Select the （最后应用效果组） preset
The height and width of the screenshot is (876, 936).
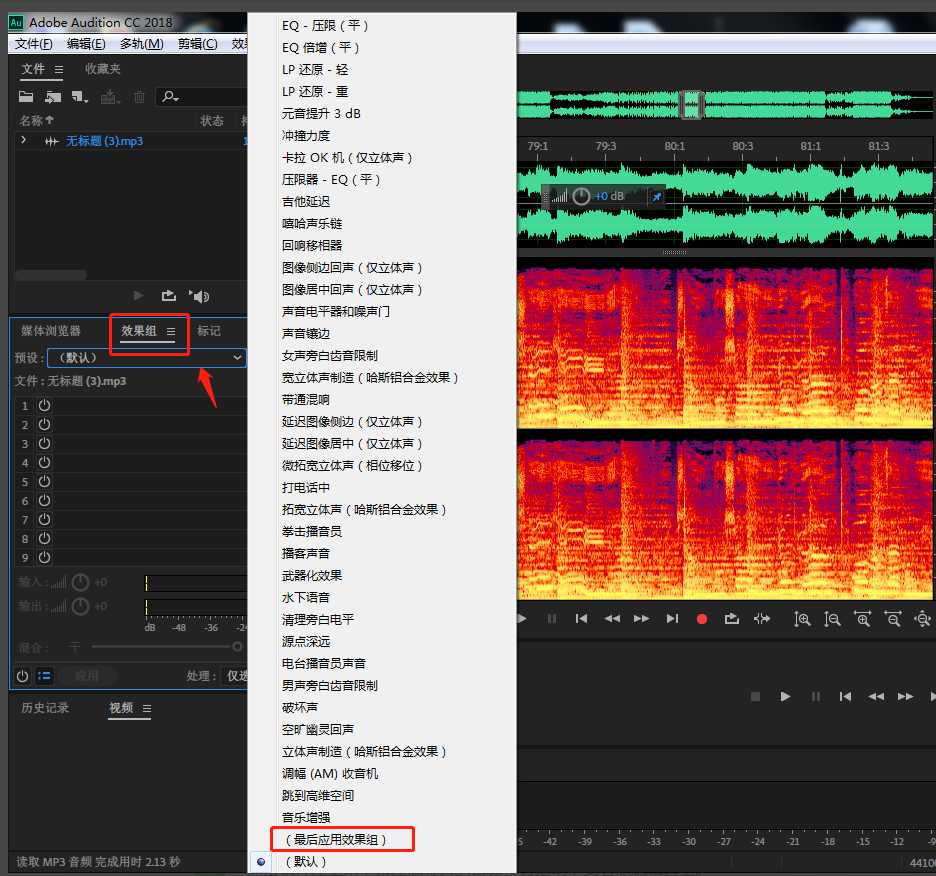(x=336, y=839)
